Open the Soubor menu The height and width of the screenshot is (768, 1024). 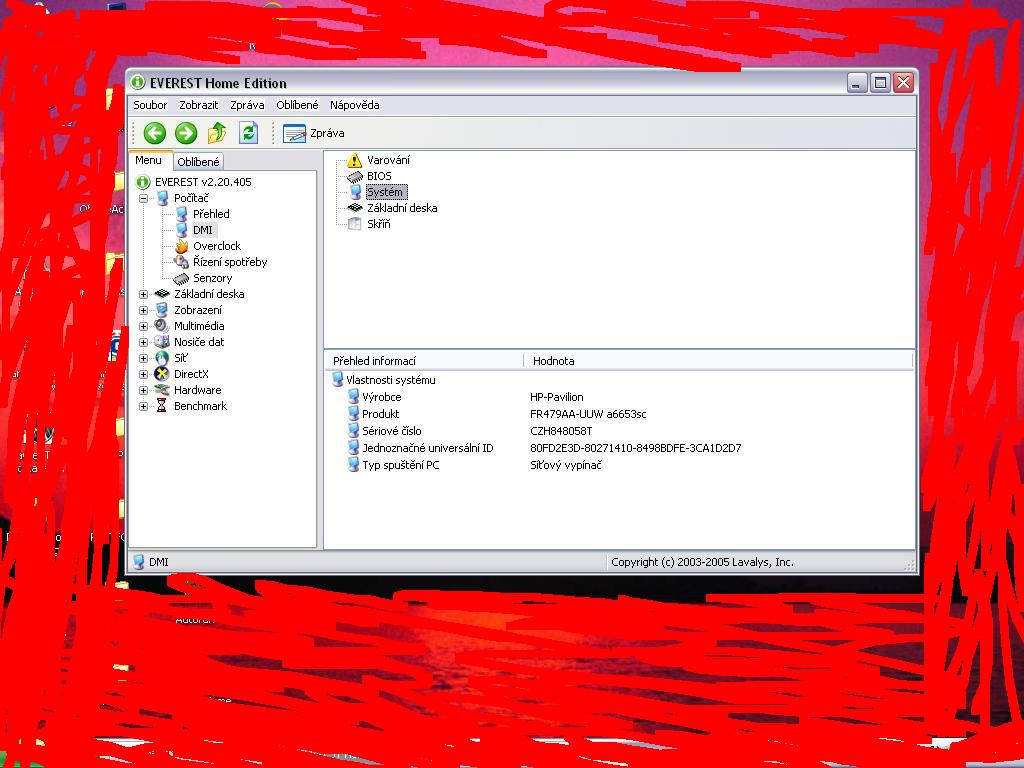click(150, 105)
